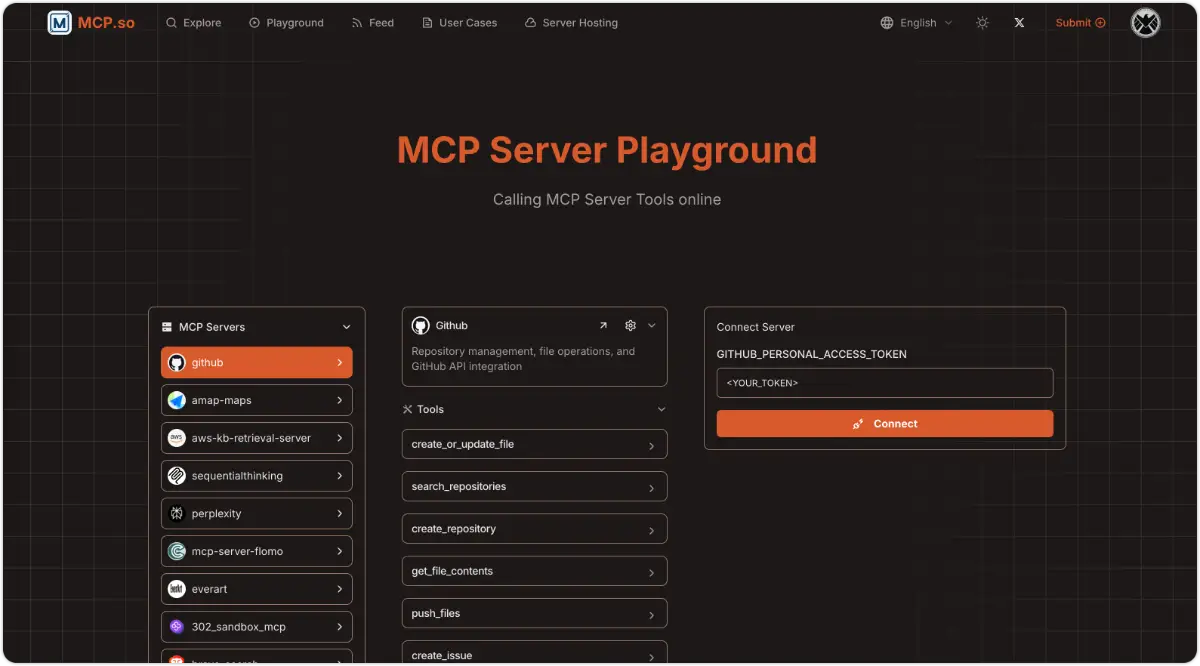This screenshot has width=1200, height=666.
Task: Click the YOUR_TOKEN input field
Action: click(x=884, y=383)
